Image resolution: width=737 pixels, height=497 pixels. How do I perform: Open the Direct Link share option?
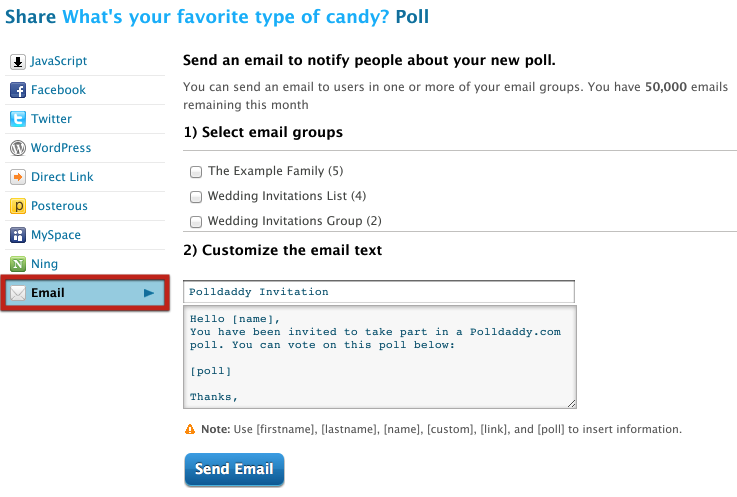point(62,177)
